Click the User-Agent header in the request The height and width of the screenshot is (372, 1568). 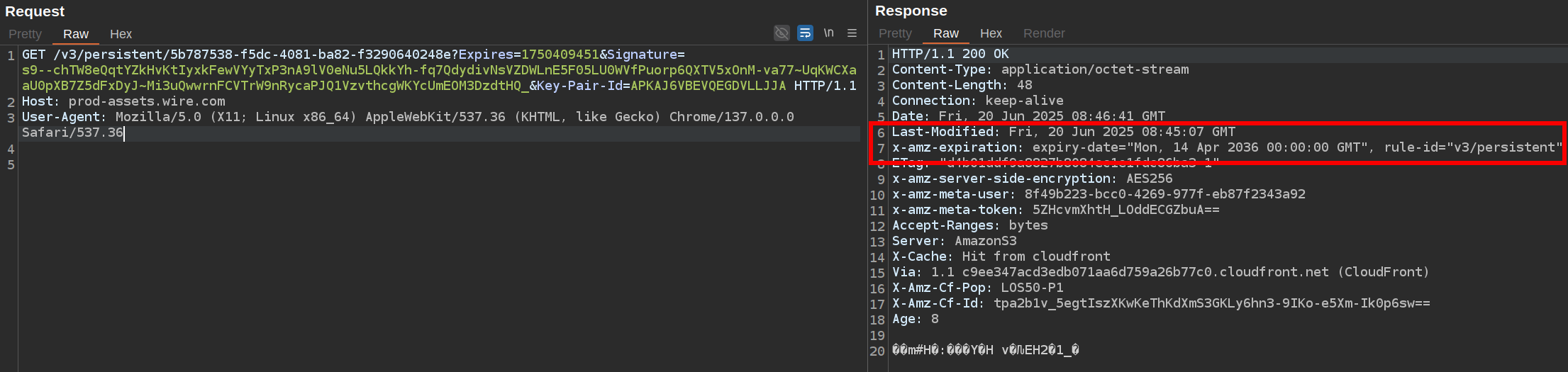tap(64, 117)
